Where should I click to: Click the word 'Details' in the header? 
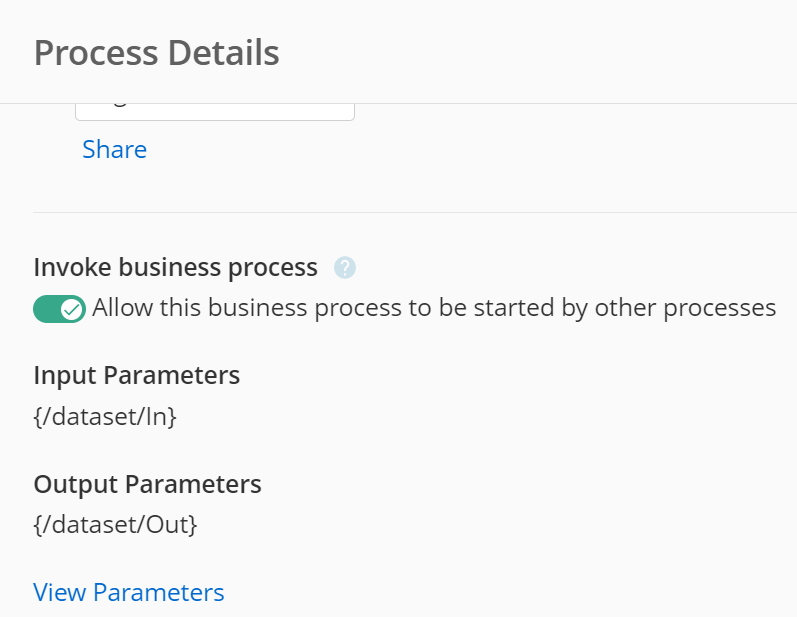click(224, 53)
